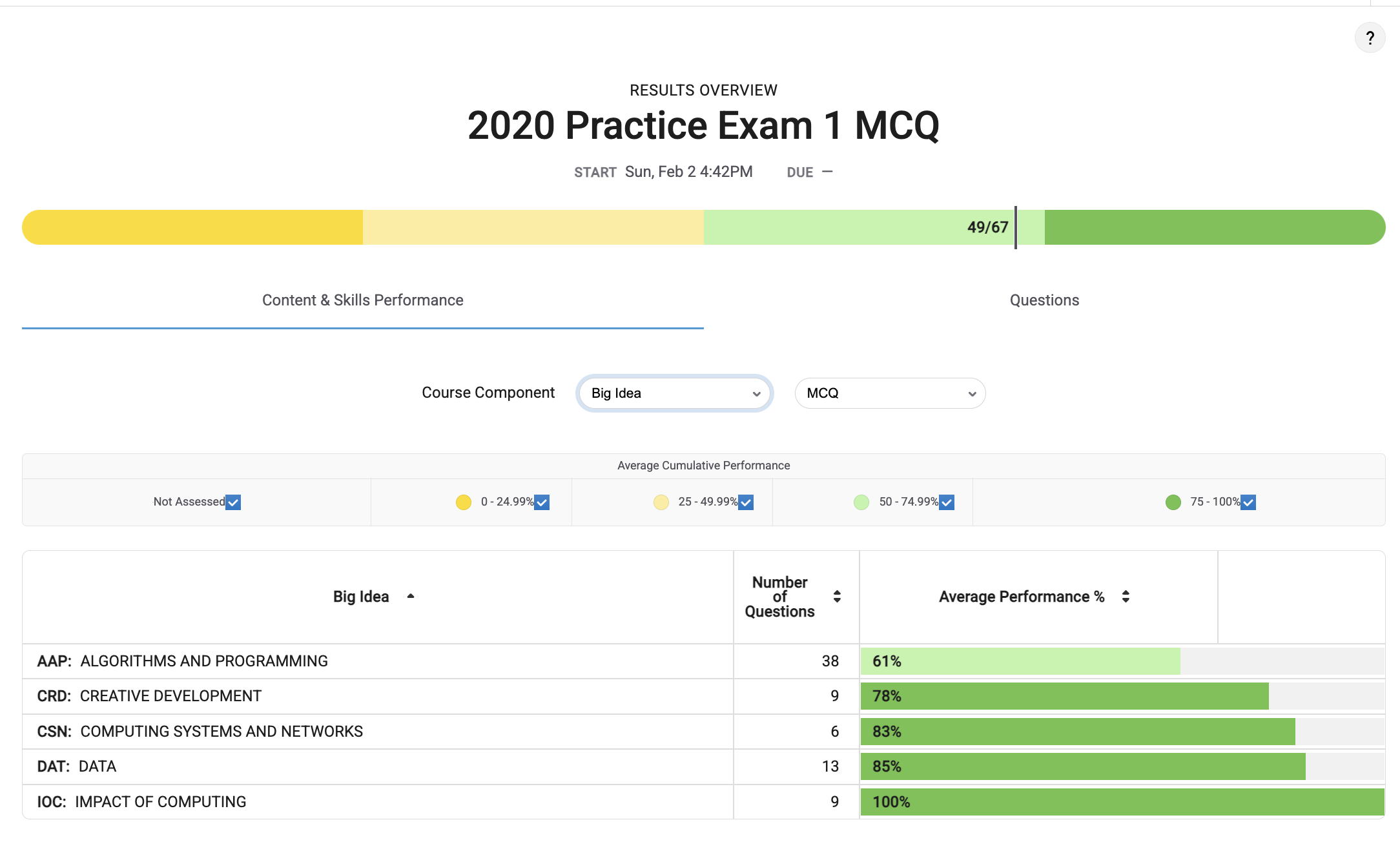This screenshot has height=842, width=1400.
Task: Open the AAP: Algorithms and Programming row
Action: 703,661
